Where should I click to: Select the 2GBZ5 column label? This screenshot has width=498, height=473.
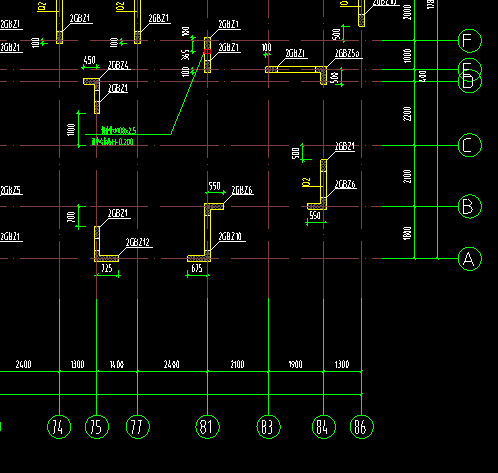coord(11,190)
